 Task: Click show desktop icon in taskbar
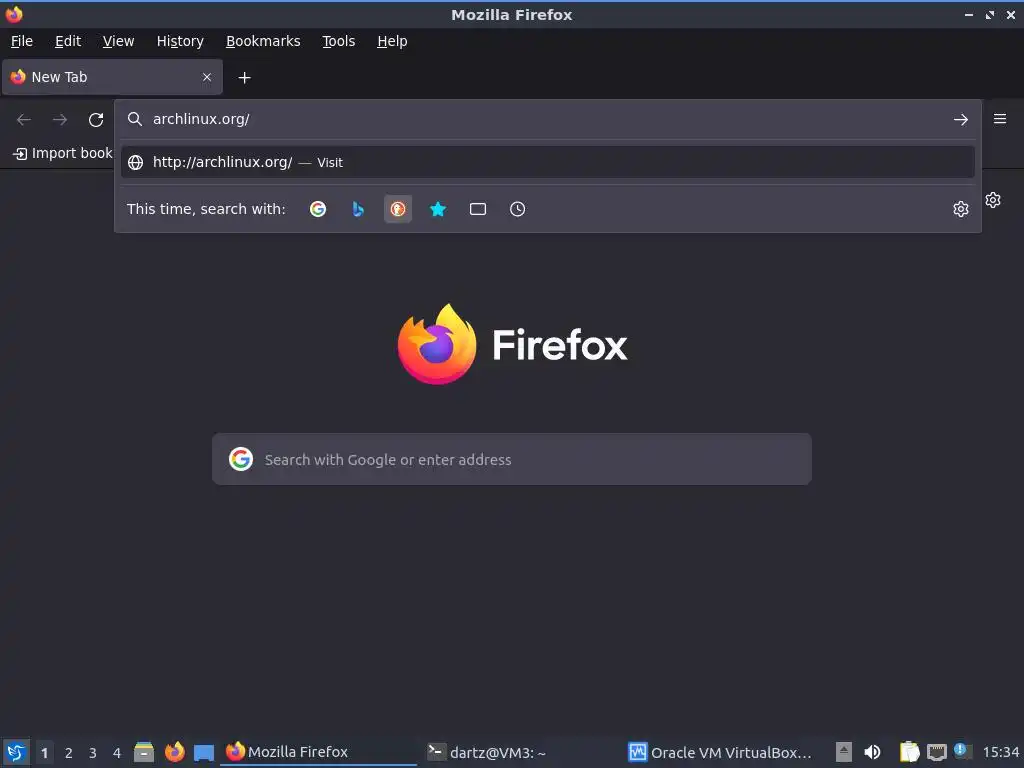204,752
